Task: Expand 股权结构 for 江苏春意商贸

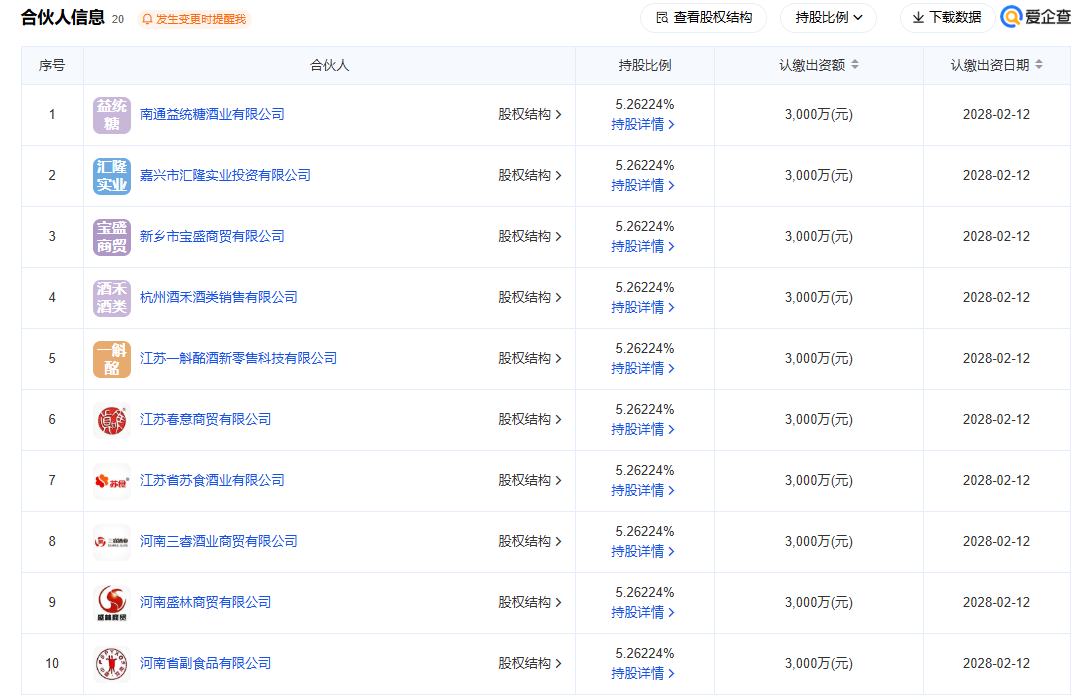Action: point(530,419)
